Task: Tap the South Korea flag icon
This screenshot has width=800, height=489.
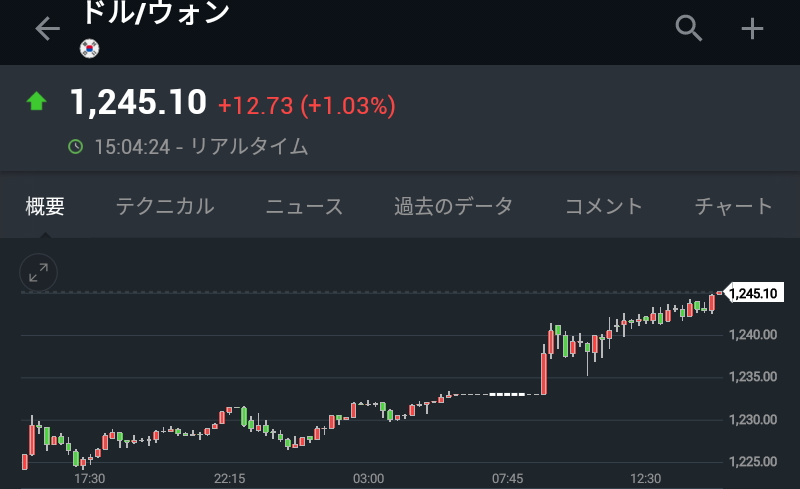Action: pos(89,46)
